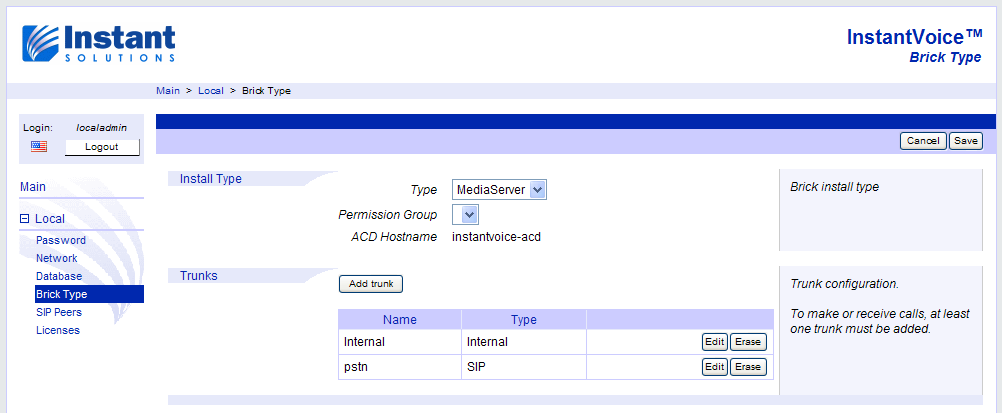
Task: Click the Add trunk button
Action: click(x=371, y=284)
